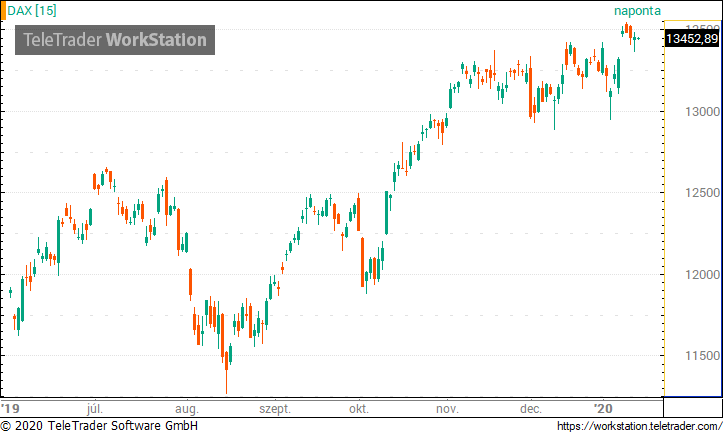Click the naponta interval label
The width and height of the screenshot is (723, 435).
(637, 11)
